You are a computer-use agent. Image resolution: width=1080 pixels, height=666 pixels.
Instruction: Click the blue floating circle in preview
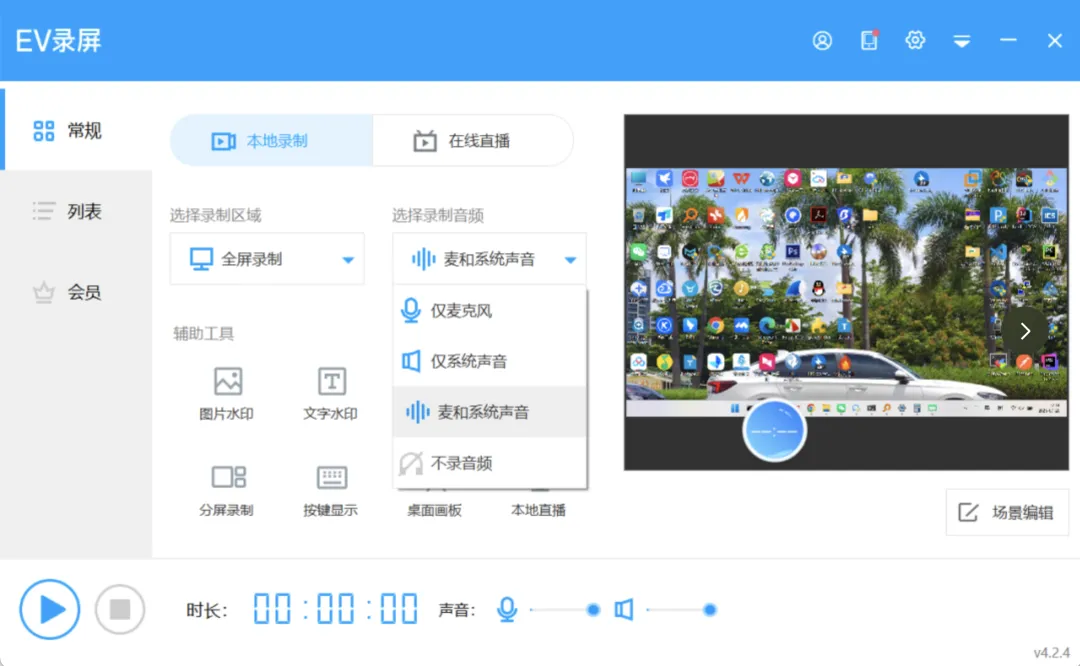coord(774,430)
